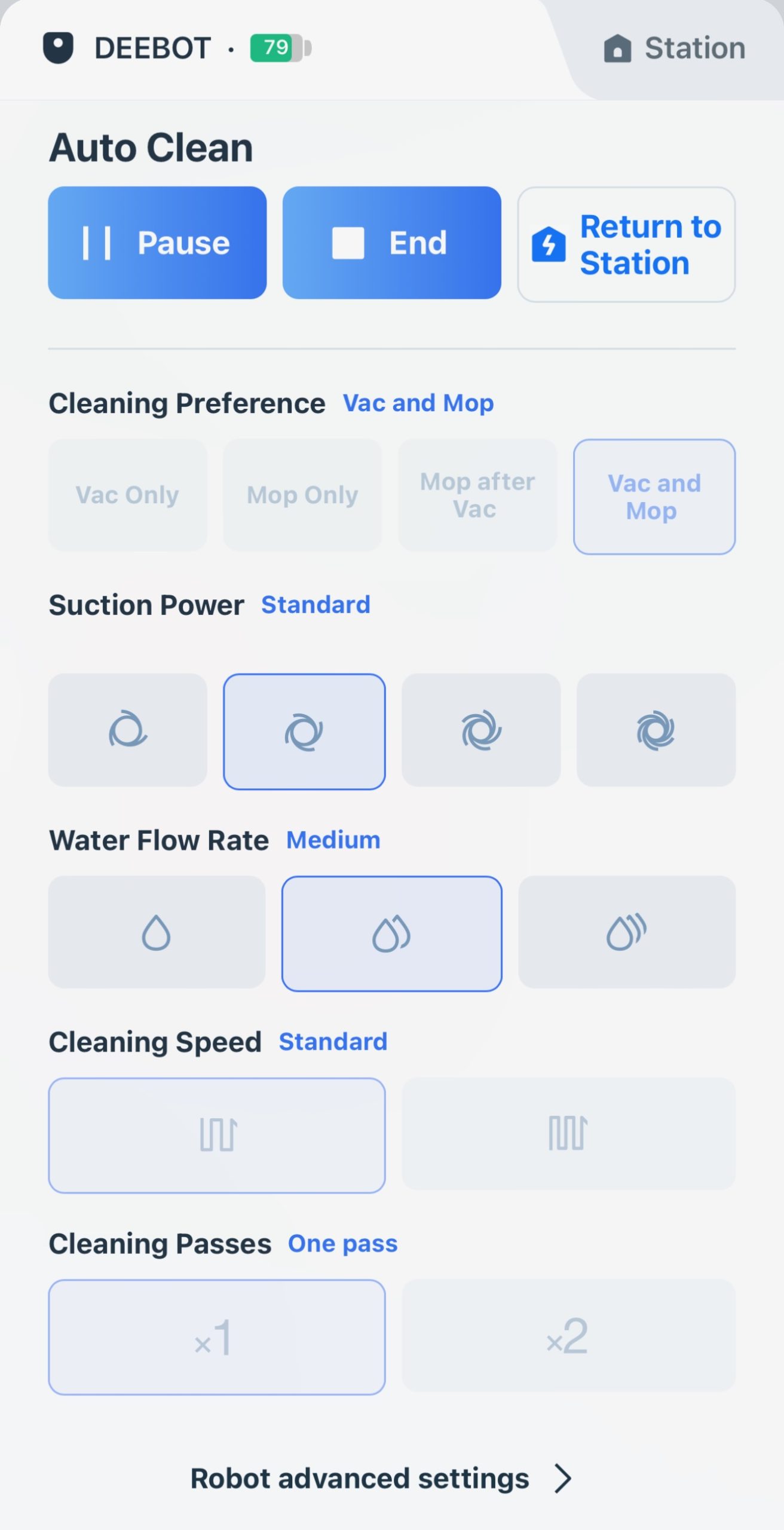End the current cleaning session
Screen dimensions: 784x1530
pyautogui.click(x=391, y=243)
